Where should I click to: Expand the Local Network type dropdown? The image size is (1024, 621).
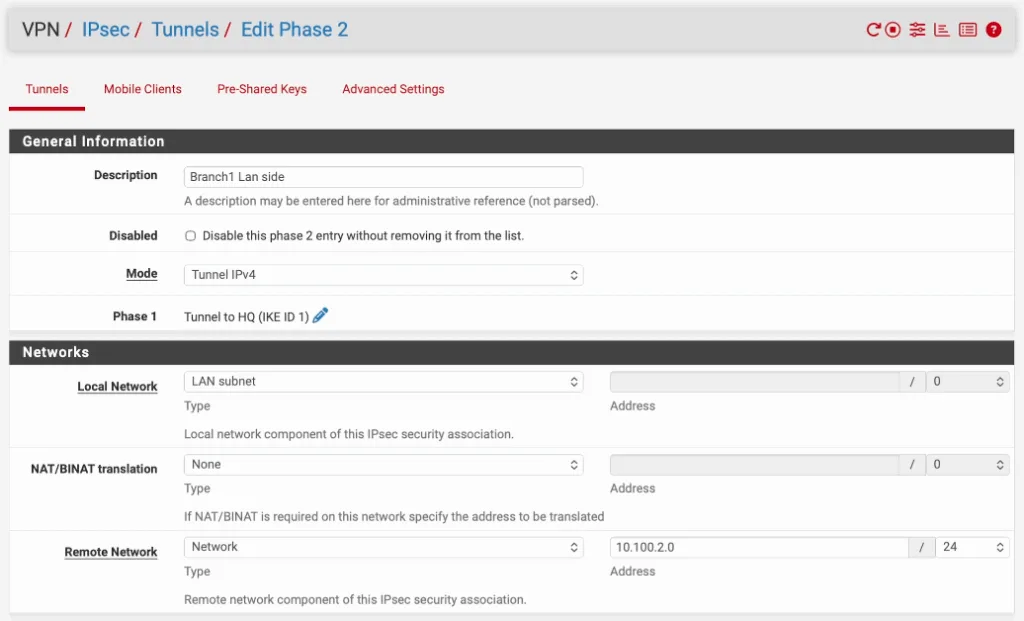click(383, 381)
